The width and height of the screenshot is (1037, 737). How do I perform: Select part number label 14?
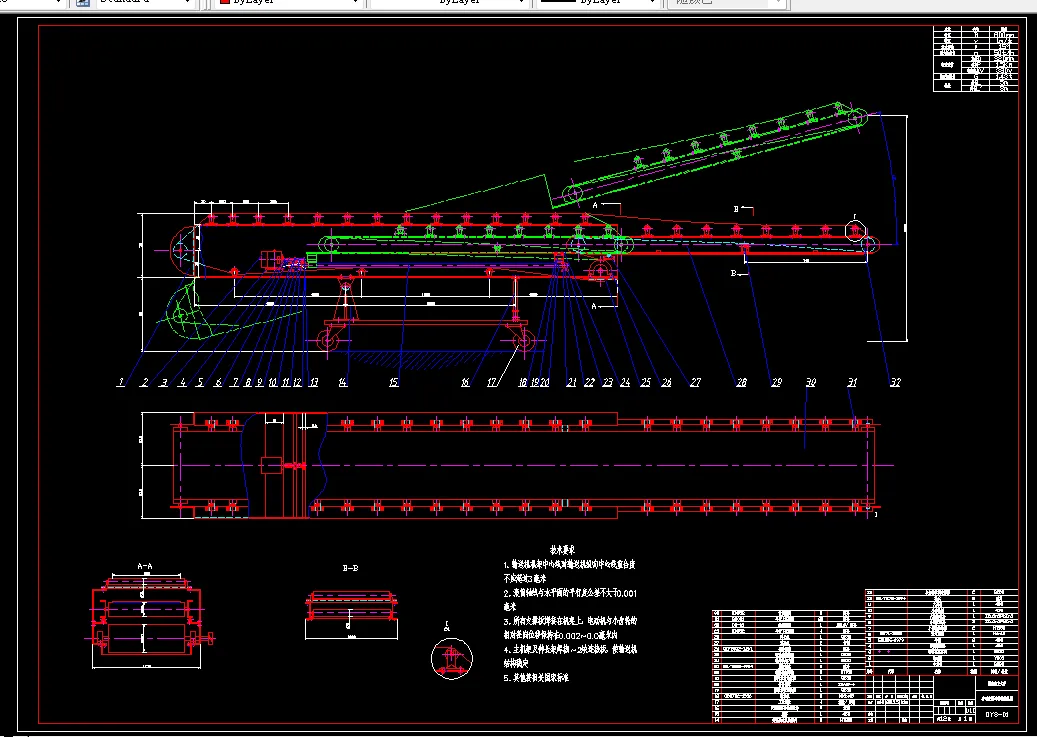[343, 382]
